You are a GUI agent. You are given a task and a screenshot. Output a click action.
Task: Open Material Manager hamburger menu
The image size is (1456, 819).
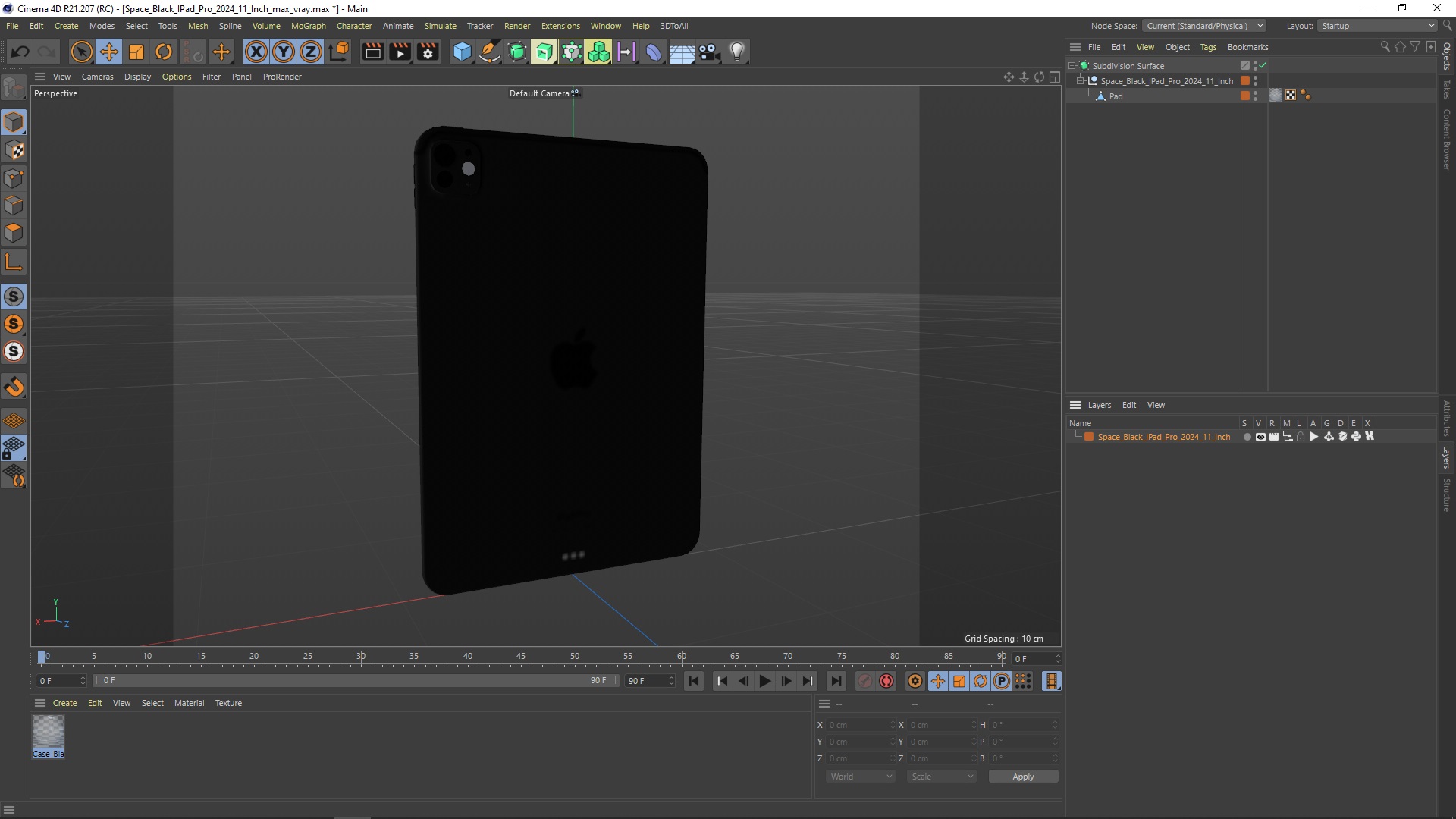pyautogui.click(x=40, y=703)
